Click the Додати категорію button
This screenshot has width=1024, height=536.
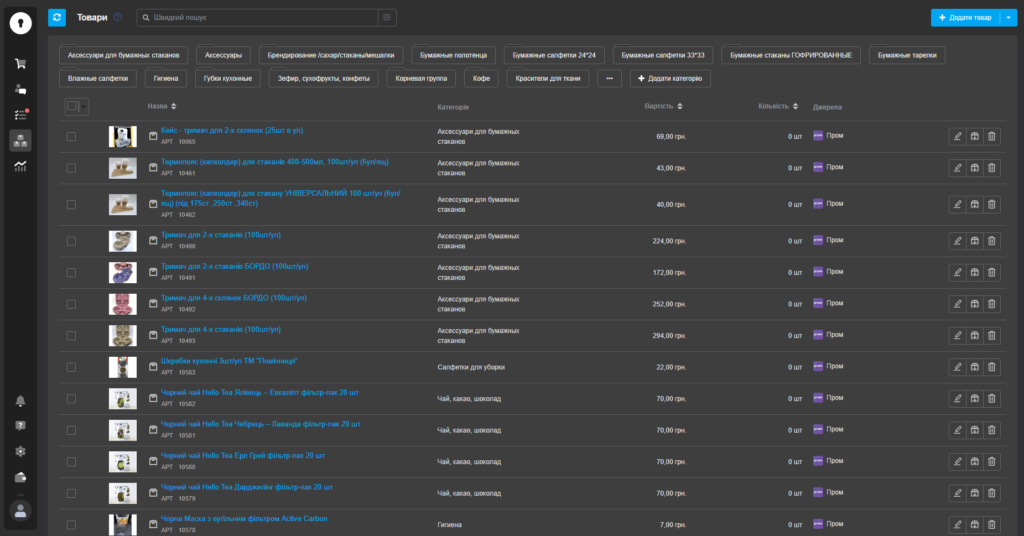(669, 78)
